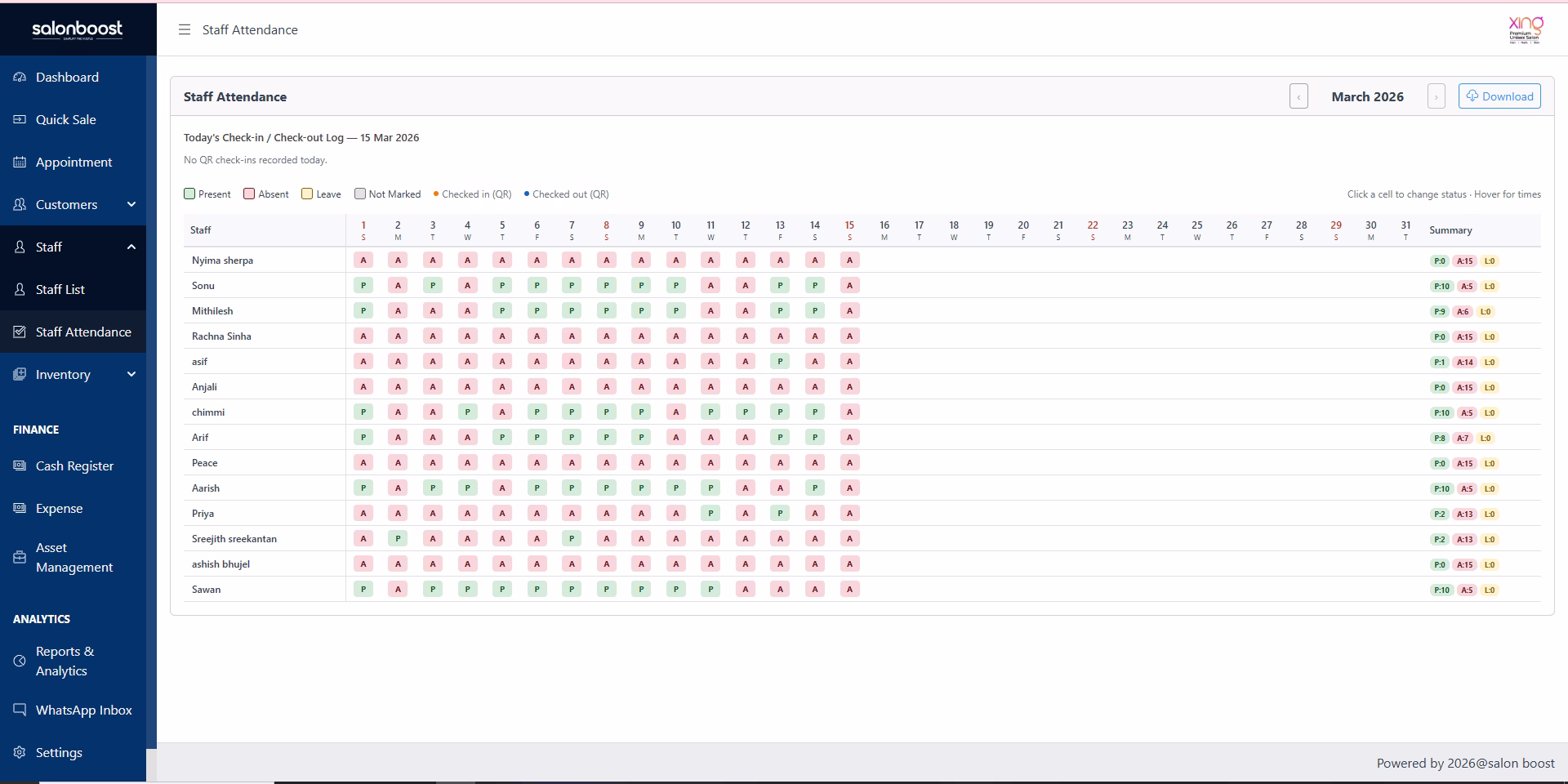Click the Checked in (QR) legend label

[x=476, y=194]
